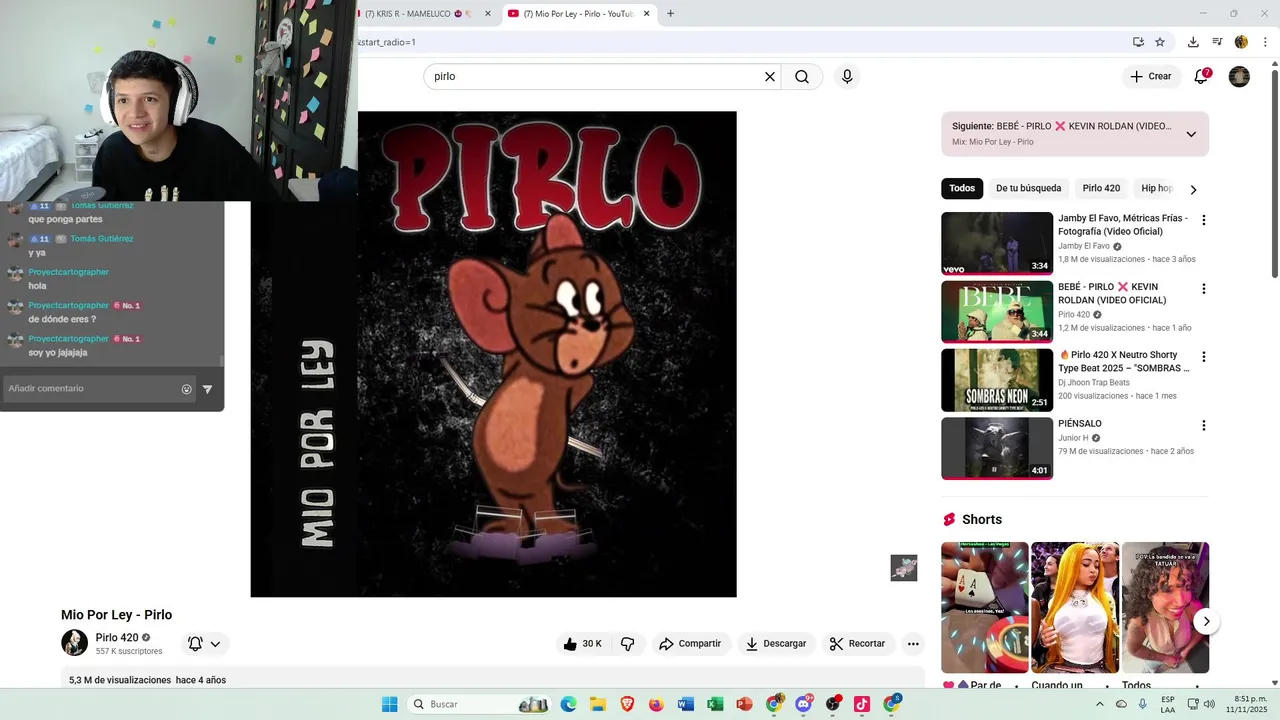Click the send arrow in chat box
Screen dimensions: 1280x720
[207, 389]
